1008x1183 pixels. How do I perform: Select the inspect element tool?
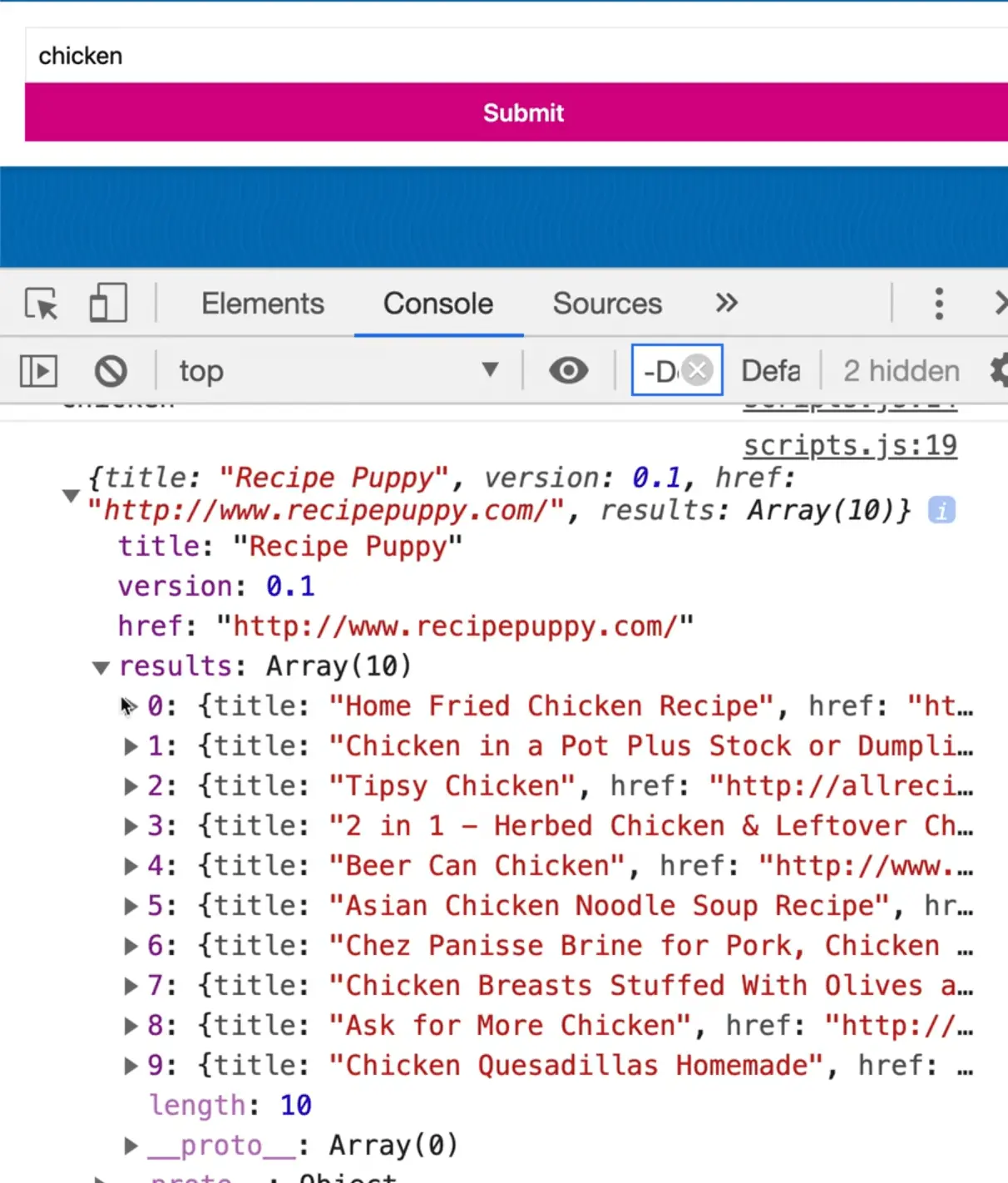(x=39, y=304)
